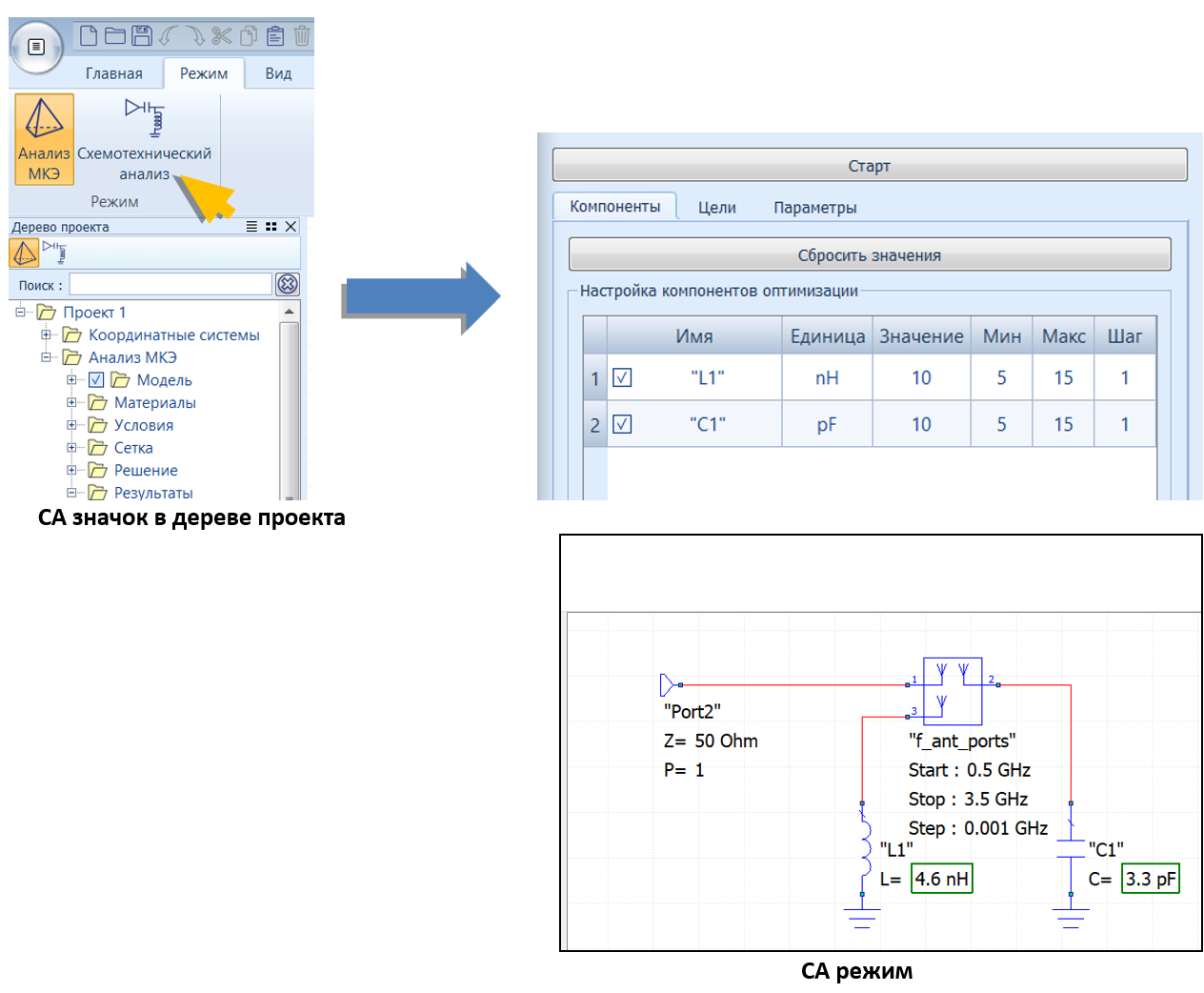The height and width of the screenshot is (993, 1204).
Task: Open the round application menu button
Action: [x=36, y=47]
